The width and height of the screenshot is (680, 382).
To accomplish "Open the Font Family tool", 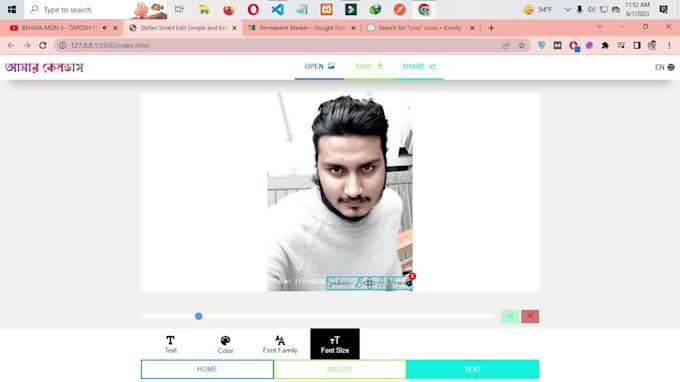I will click(x=280, y=344).
